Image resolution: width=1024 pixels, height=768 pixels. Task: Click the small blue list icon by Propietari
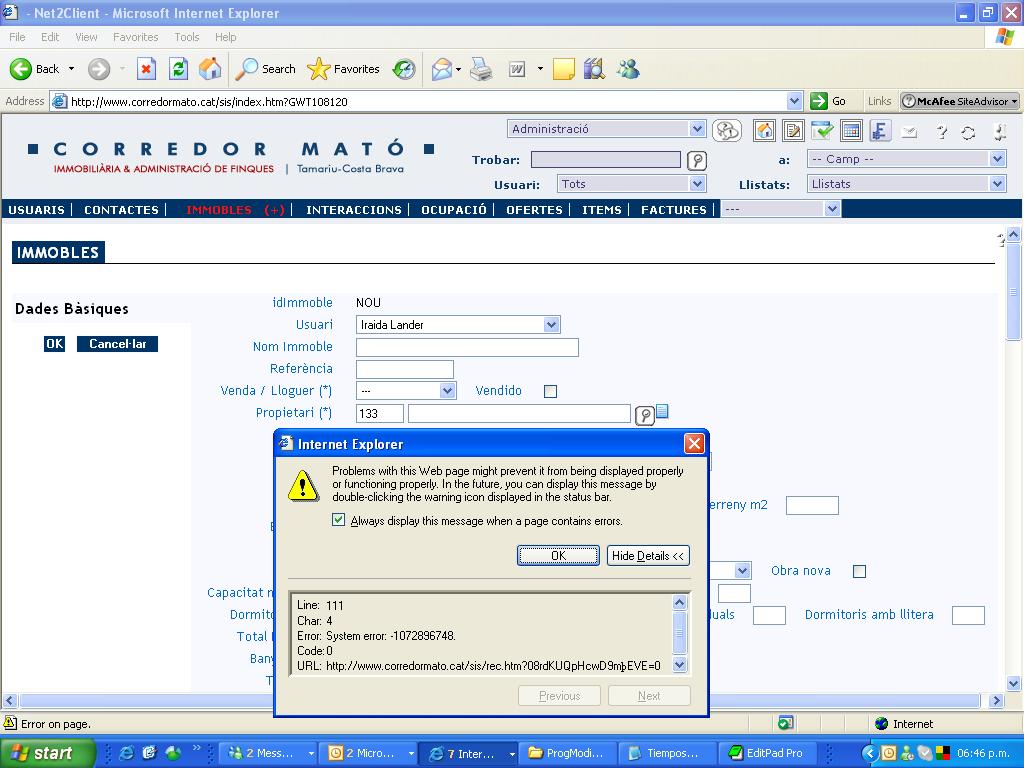pos(662,411)
